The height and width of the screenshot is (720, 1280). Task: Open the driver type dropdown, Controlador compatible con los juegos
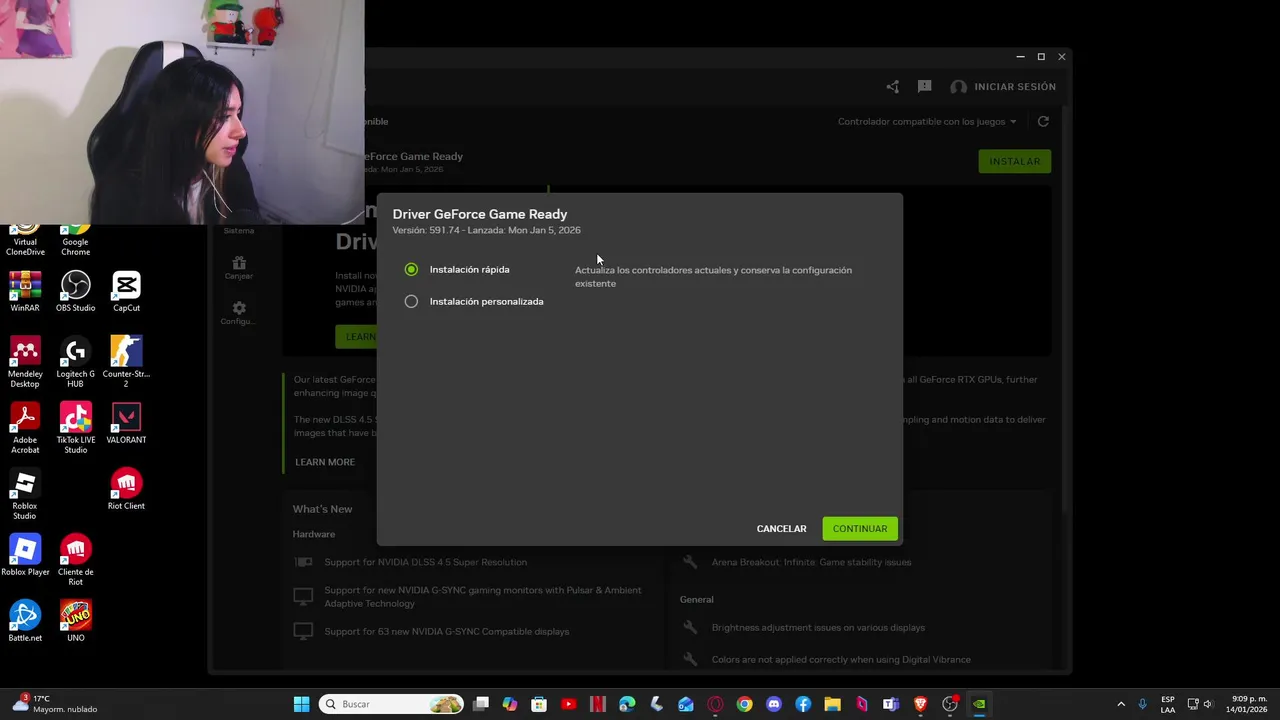927,122
